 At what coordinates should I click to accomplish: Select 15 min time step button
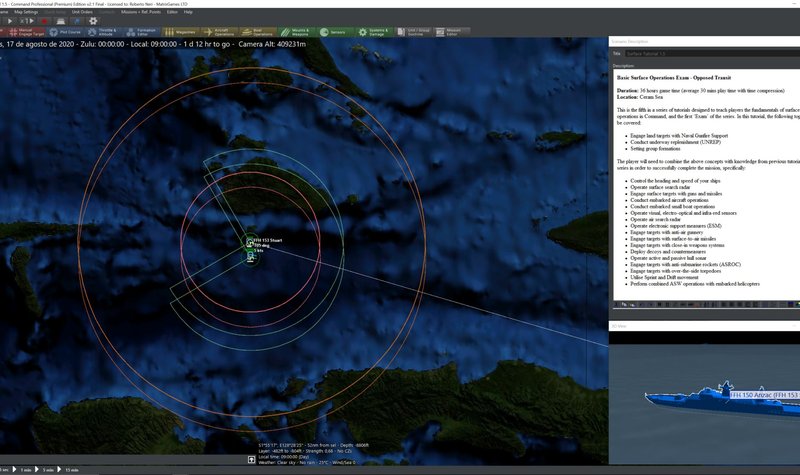(x=71, y=469)
